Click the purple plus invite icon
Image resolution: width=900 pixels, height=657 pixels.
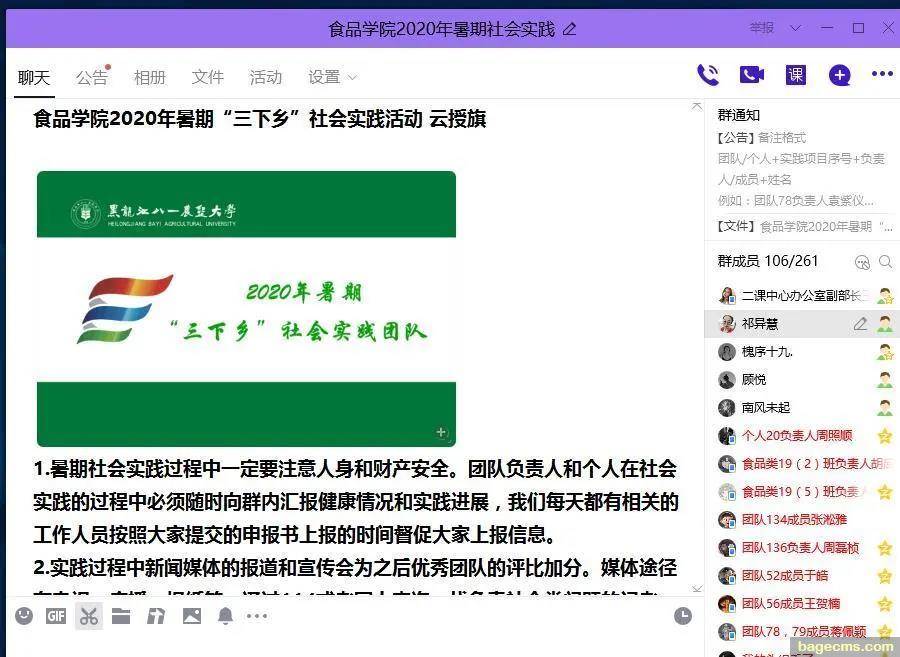(839, 75)
